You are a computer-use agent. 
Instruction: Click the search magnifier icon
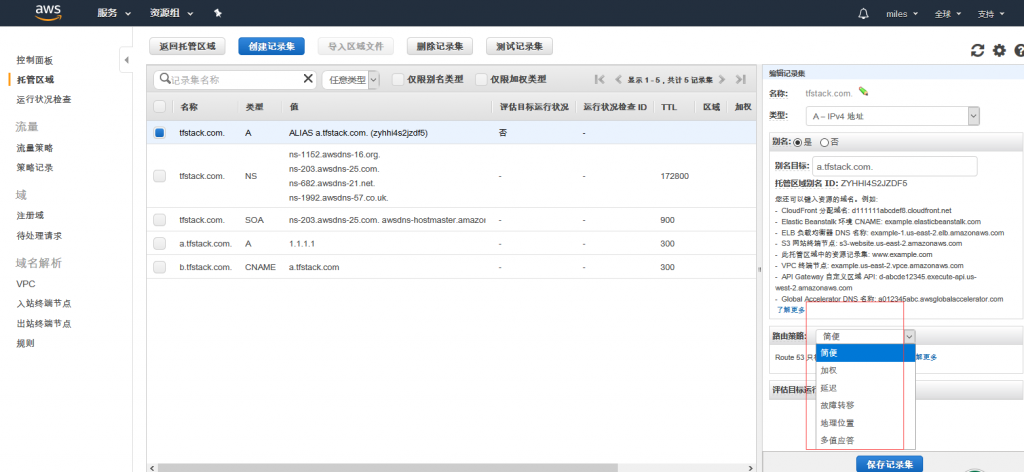(x=165, y=79)
